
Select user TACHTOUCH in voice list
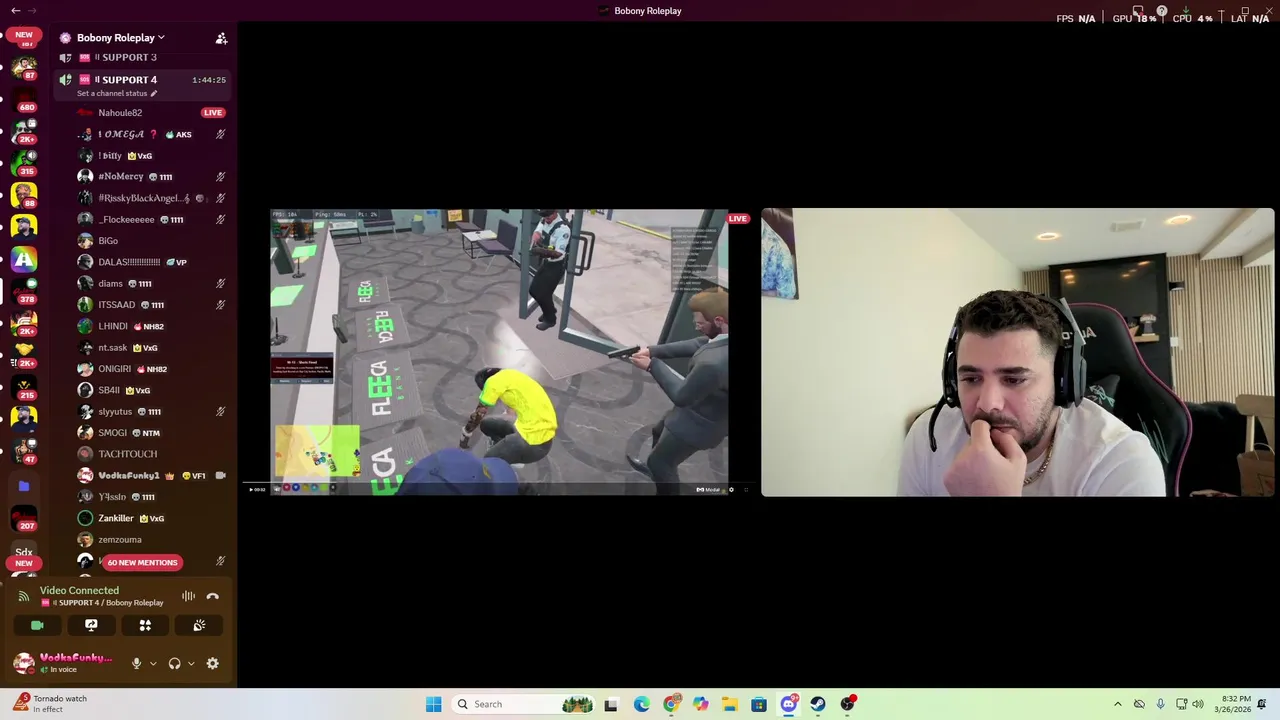[150, 454]
